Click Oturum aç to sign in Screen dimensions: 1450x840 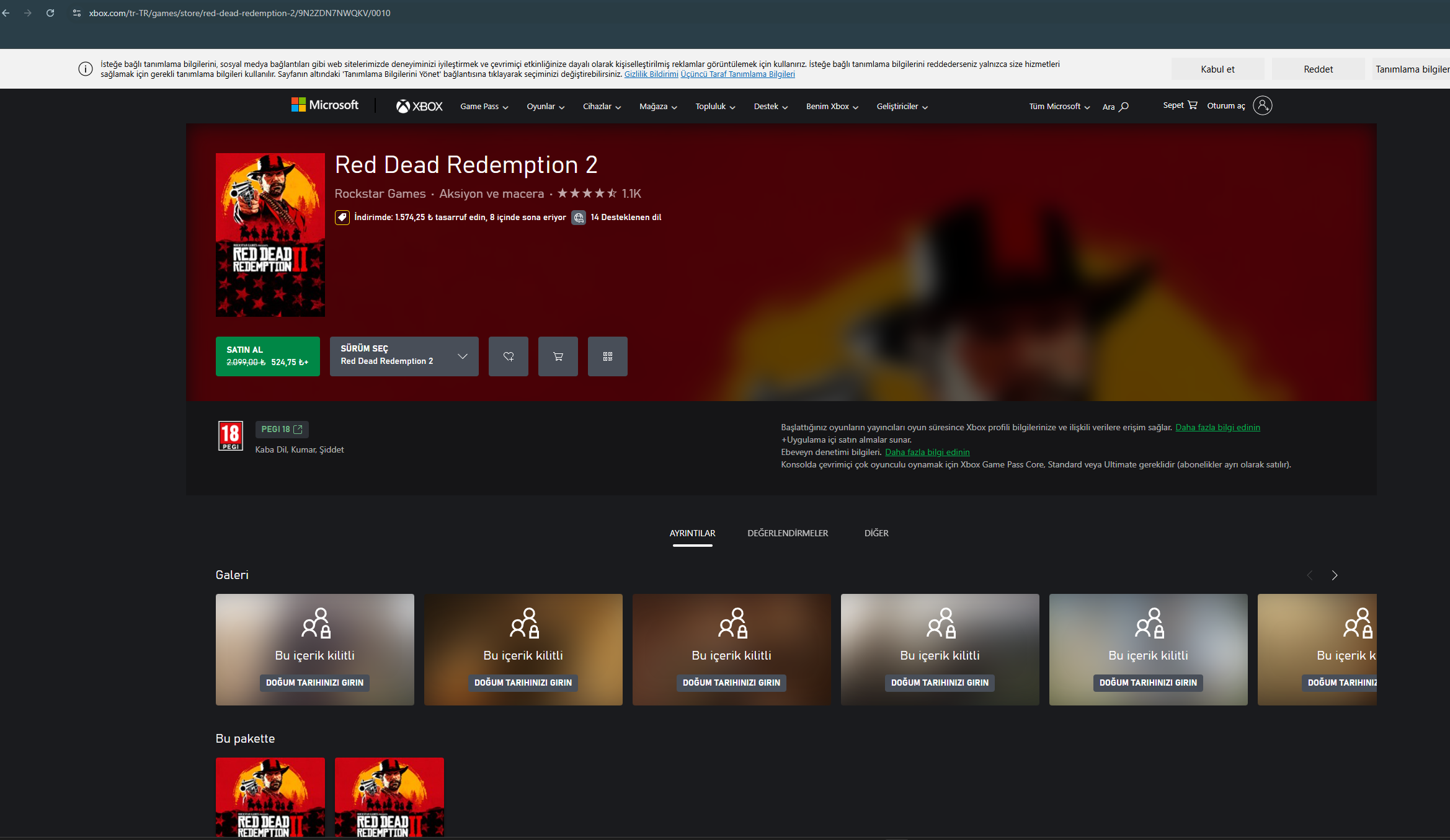coord(1226,106)
